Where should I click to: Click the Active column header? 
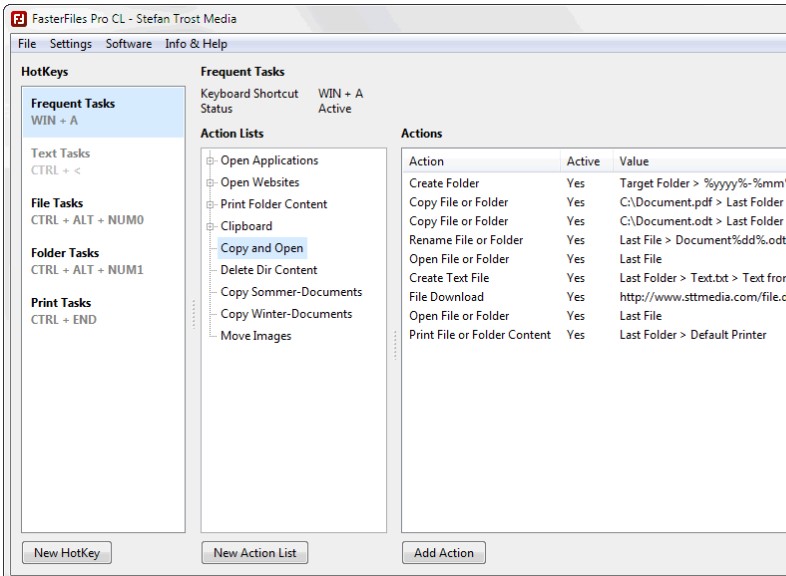tap(583, 161)
